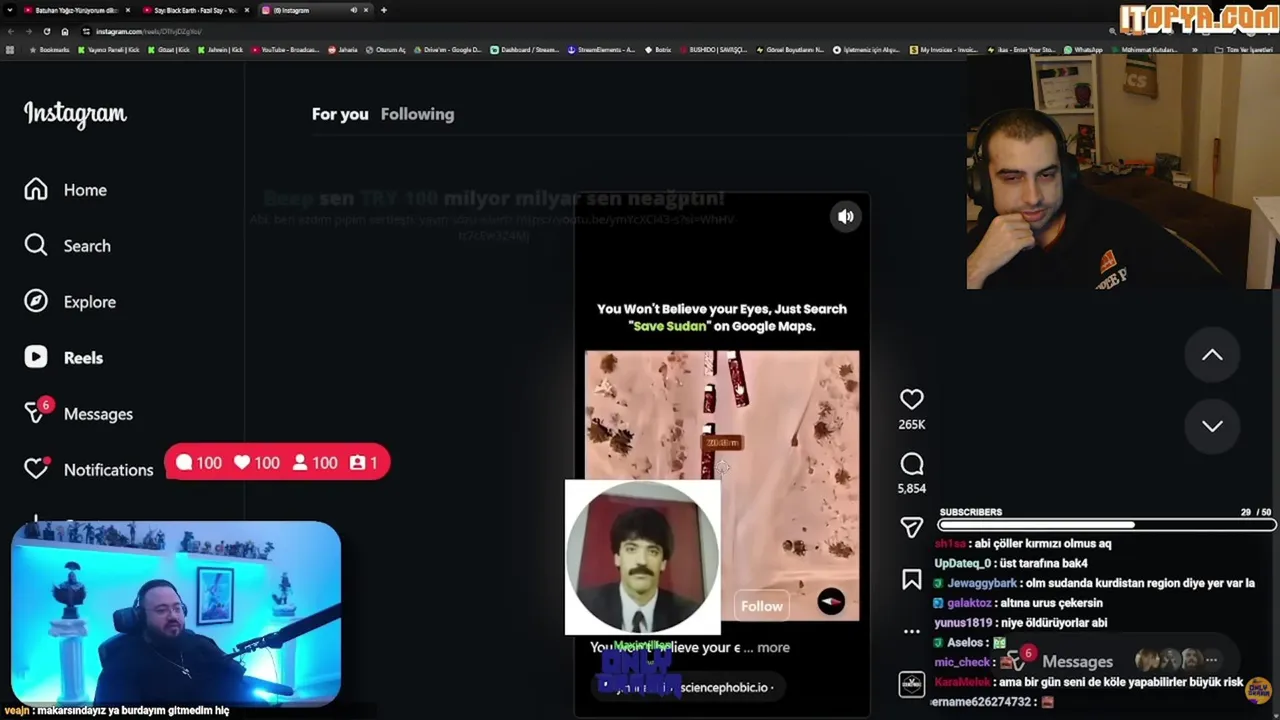Click the 5,854 comments count
The image size is (1280, 720).
point(911,488)
